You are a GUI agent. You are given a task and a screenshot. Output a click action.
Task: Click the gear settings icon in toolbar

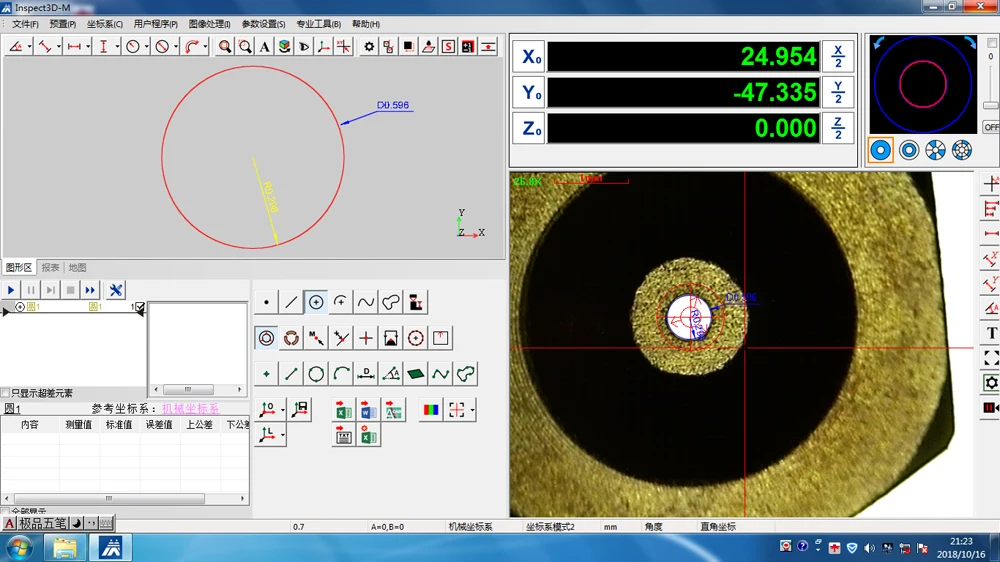click(x=369, y=47)
